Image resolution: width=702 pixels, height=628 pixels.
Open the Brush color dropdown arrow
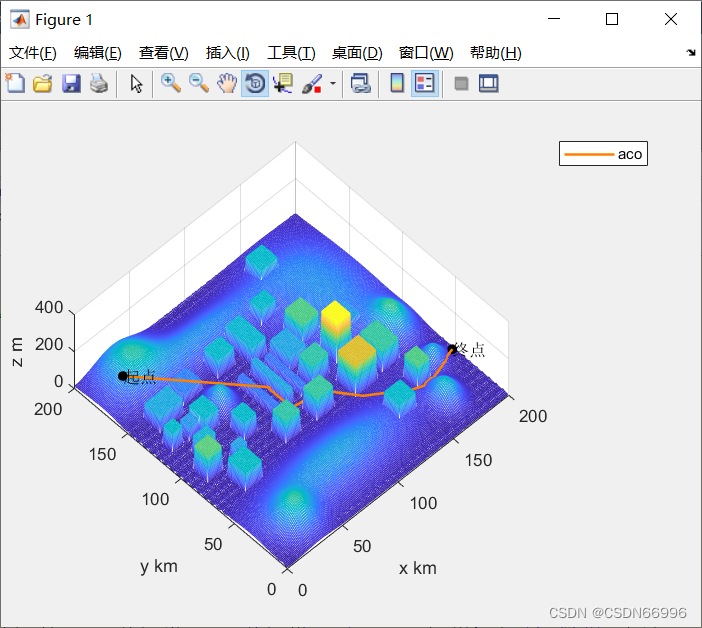333,83
